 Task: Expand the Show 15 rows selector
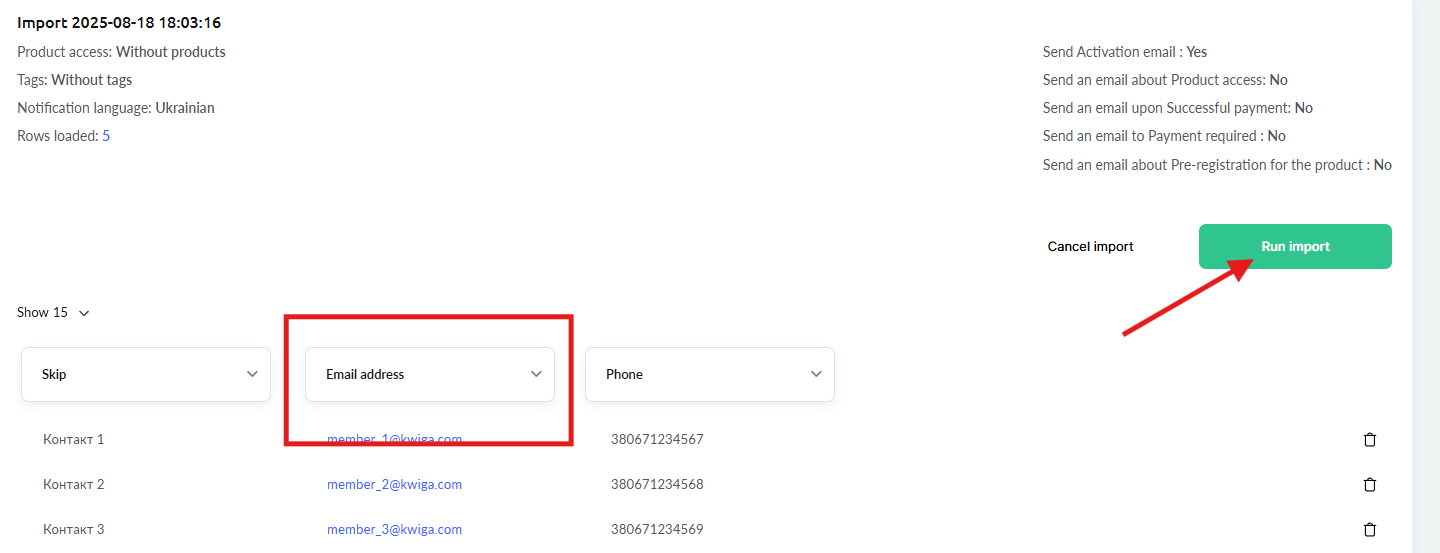click(53, 312)
